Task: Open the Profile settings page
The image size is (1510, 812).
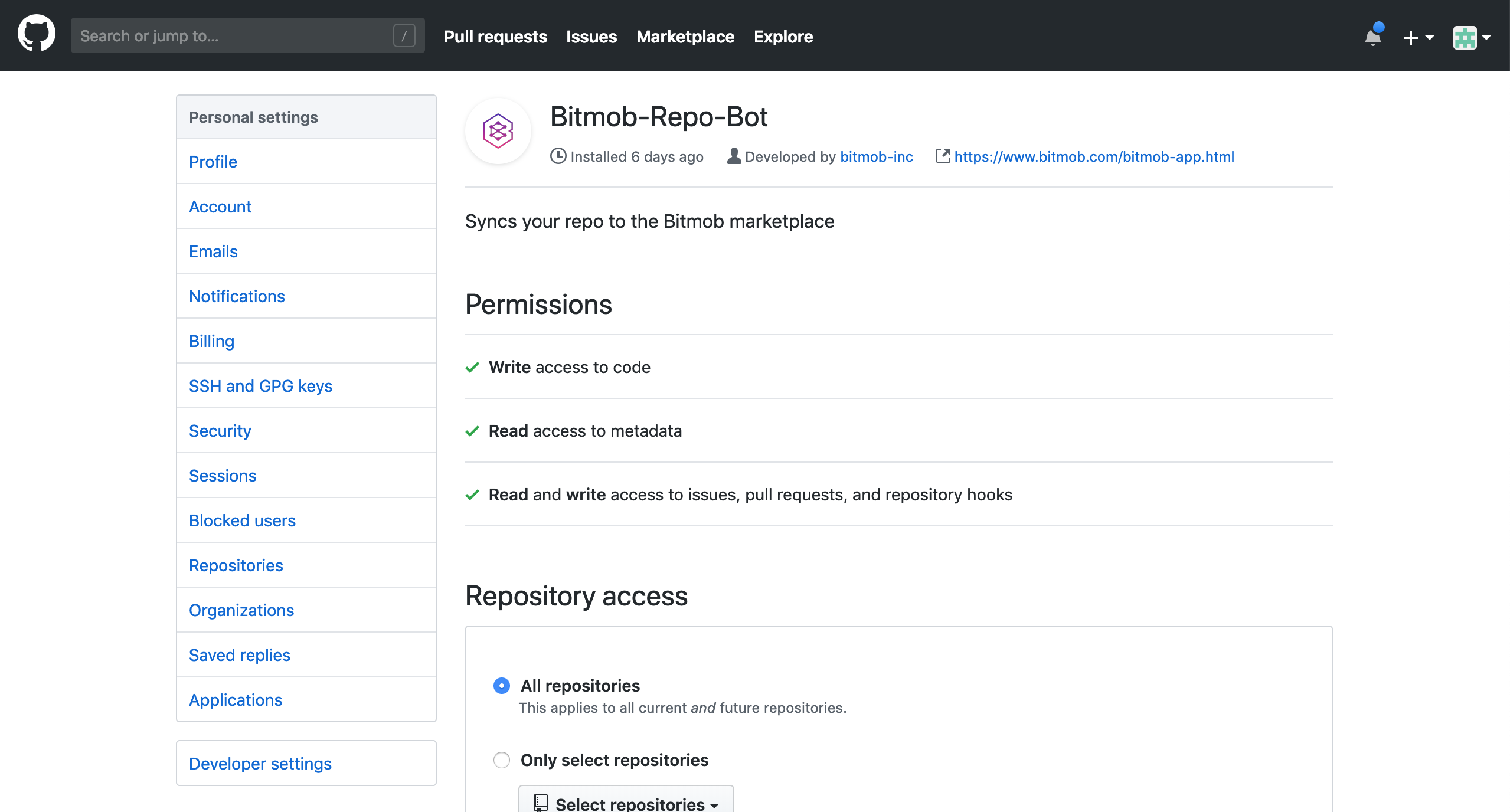Action: coord(306,162)
